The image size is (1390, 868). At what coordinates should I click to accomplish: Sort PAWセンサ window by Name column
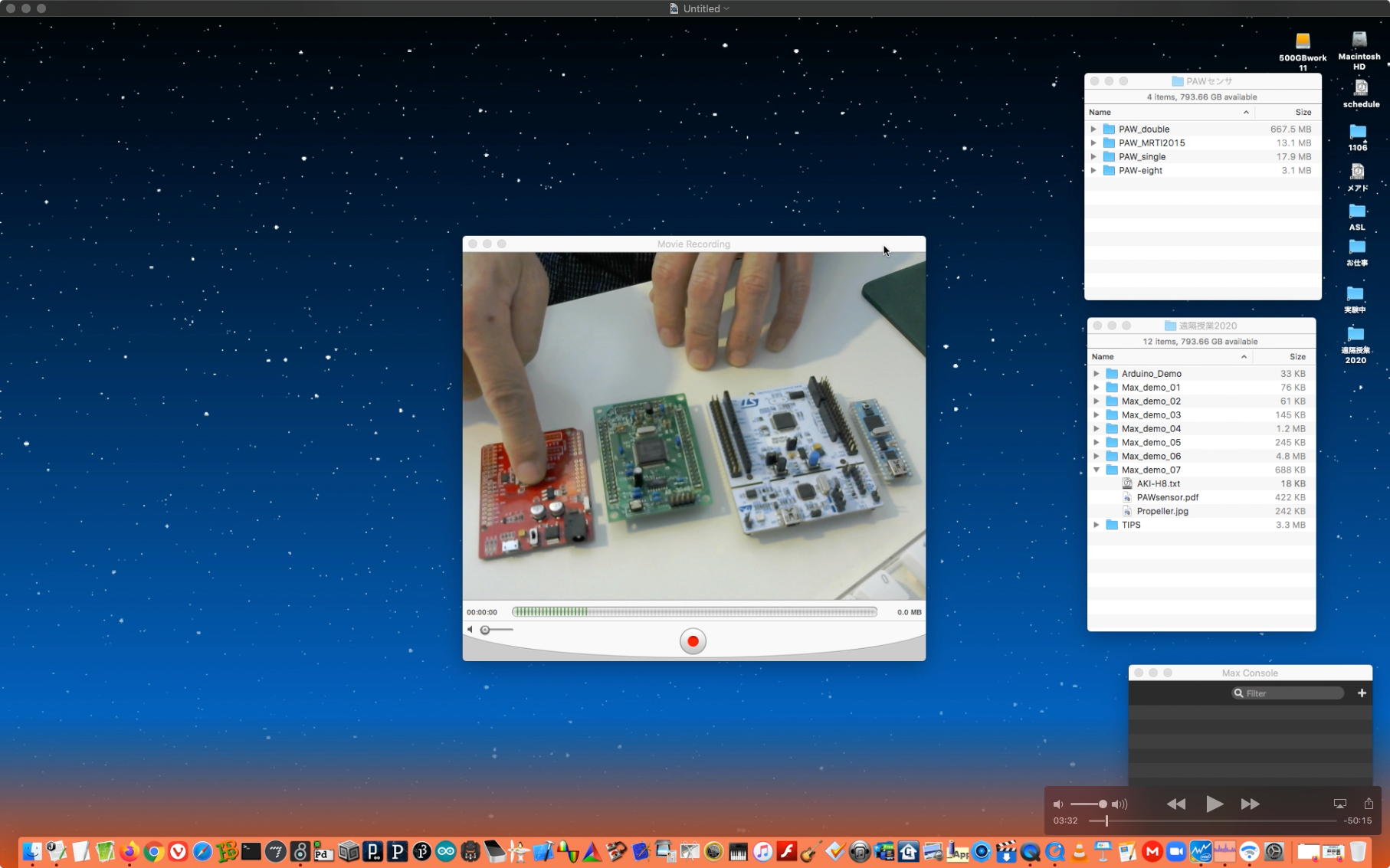1170,113
